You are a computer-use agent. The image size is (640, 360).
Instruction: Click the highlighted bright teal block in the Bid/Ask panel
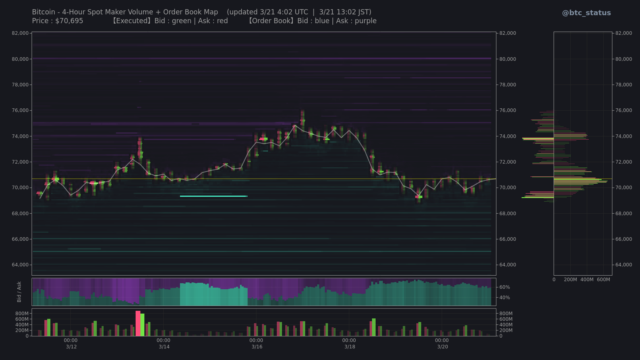(x=213, y=294)
